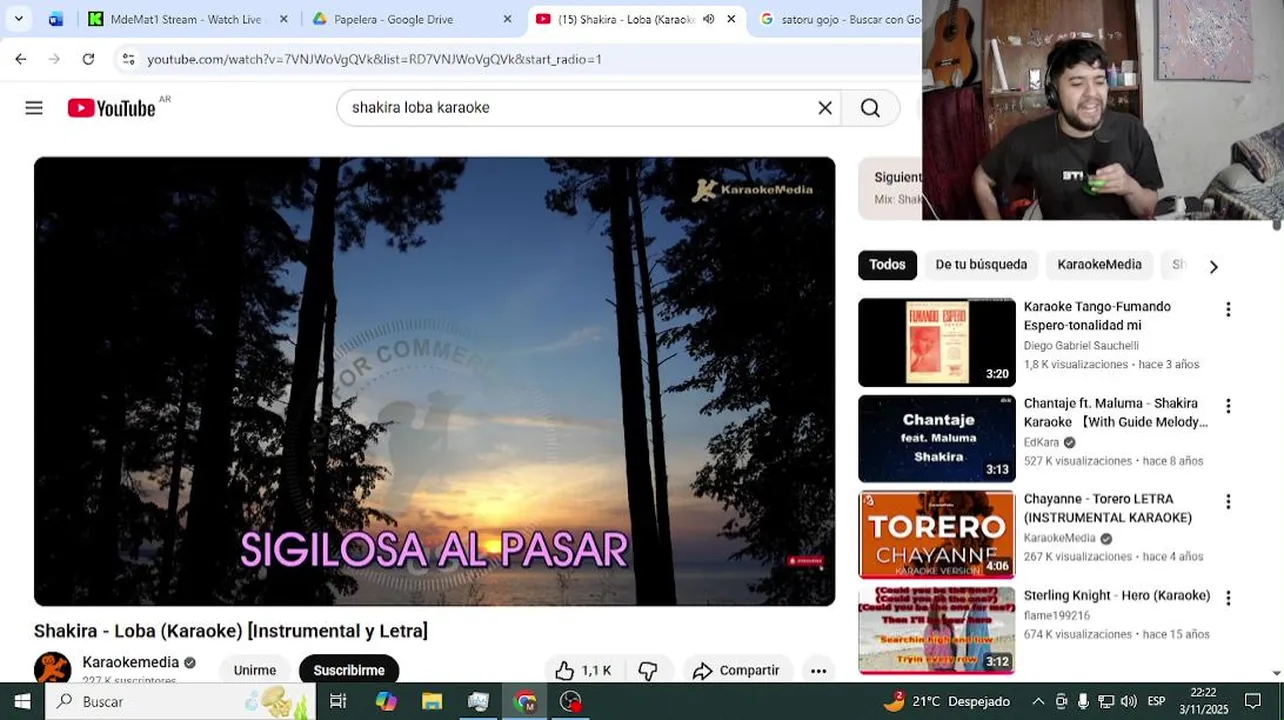Open the Karaokemedia channel name link
Image resolution: width=1284 pixels, height=720 pixels.
130,662
